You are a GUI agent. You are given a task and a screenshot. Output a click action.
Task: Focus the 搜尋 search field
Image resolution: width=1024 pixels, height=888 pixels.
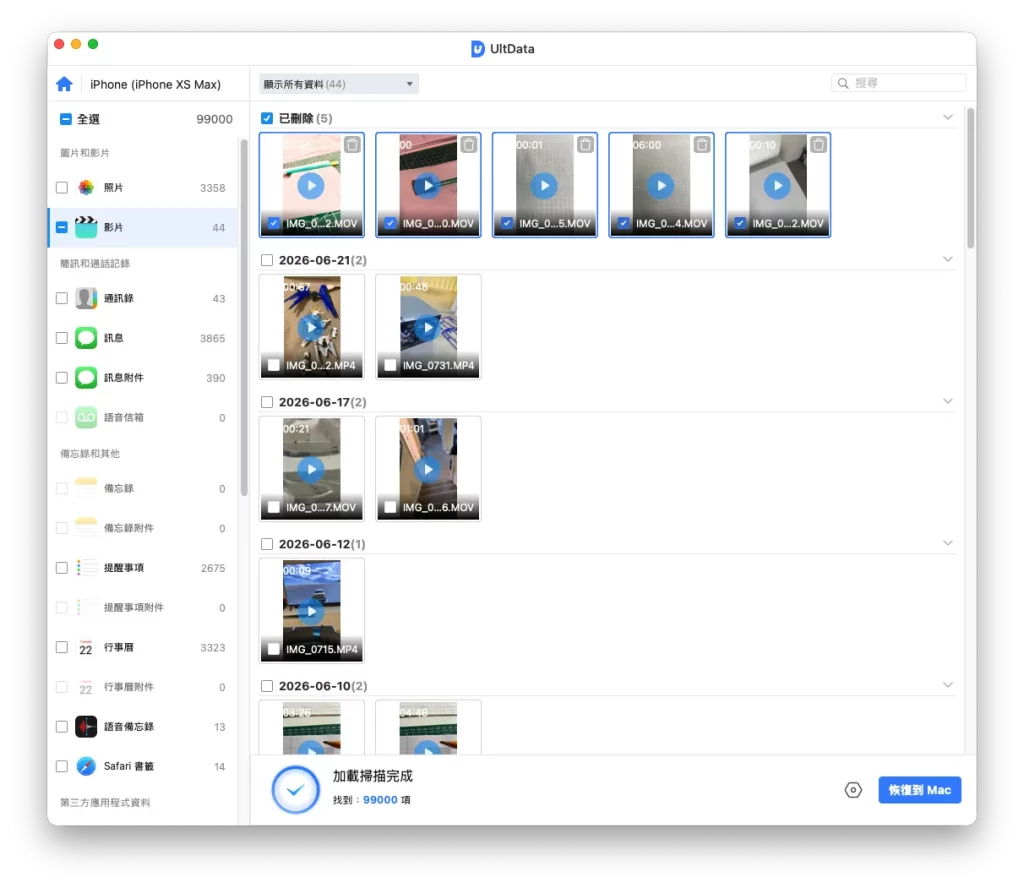(899, 83)
